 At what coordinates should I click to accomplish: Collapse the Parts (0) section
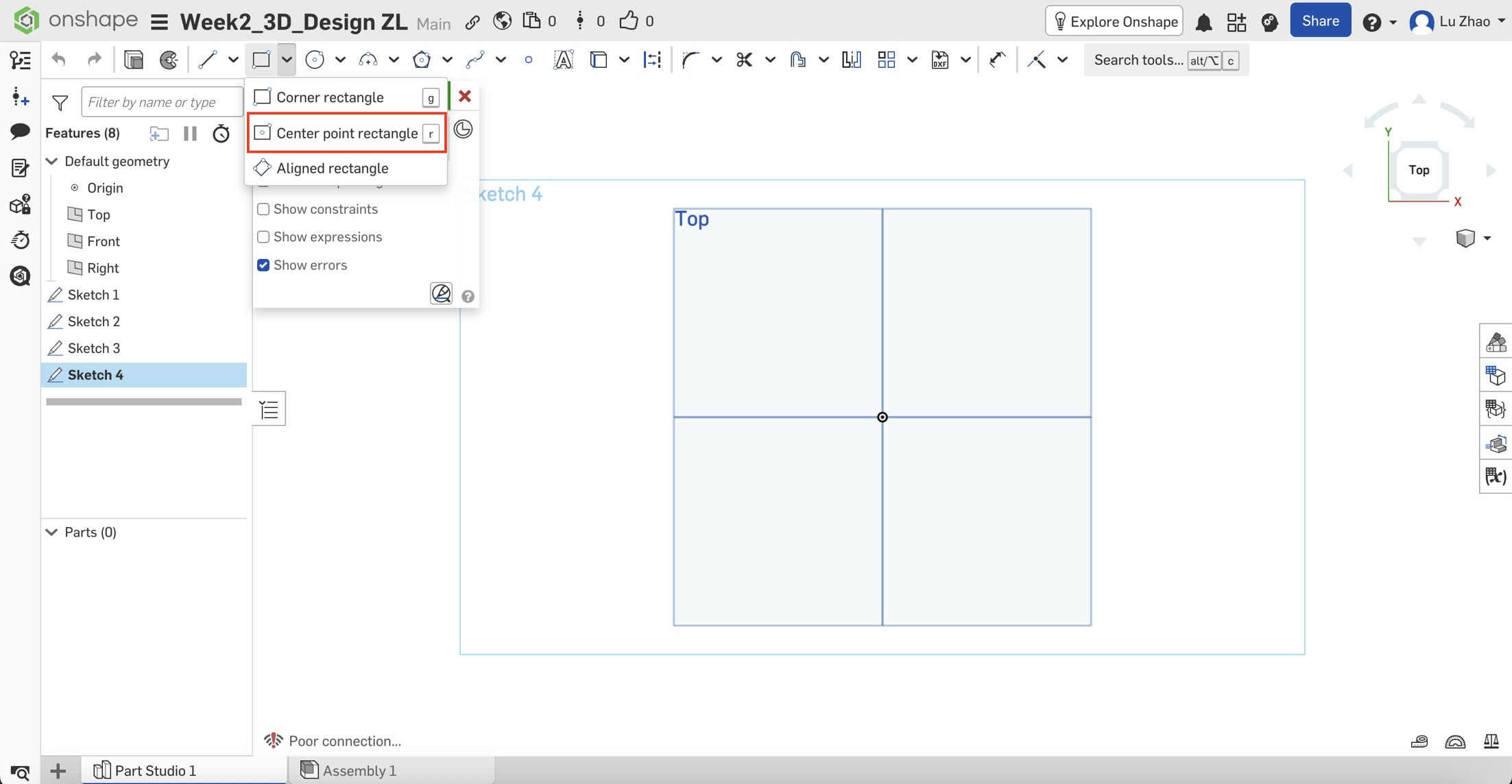point(52,532)
